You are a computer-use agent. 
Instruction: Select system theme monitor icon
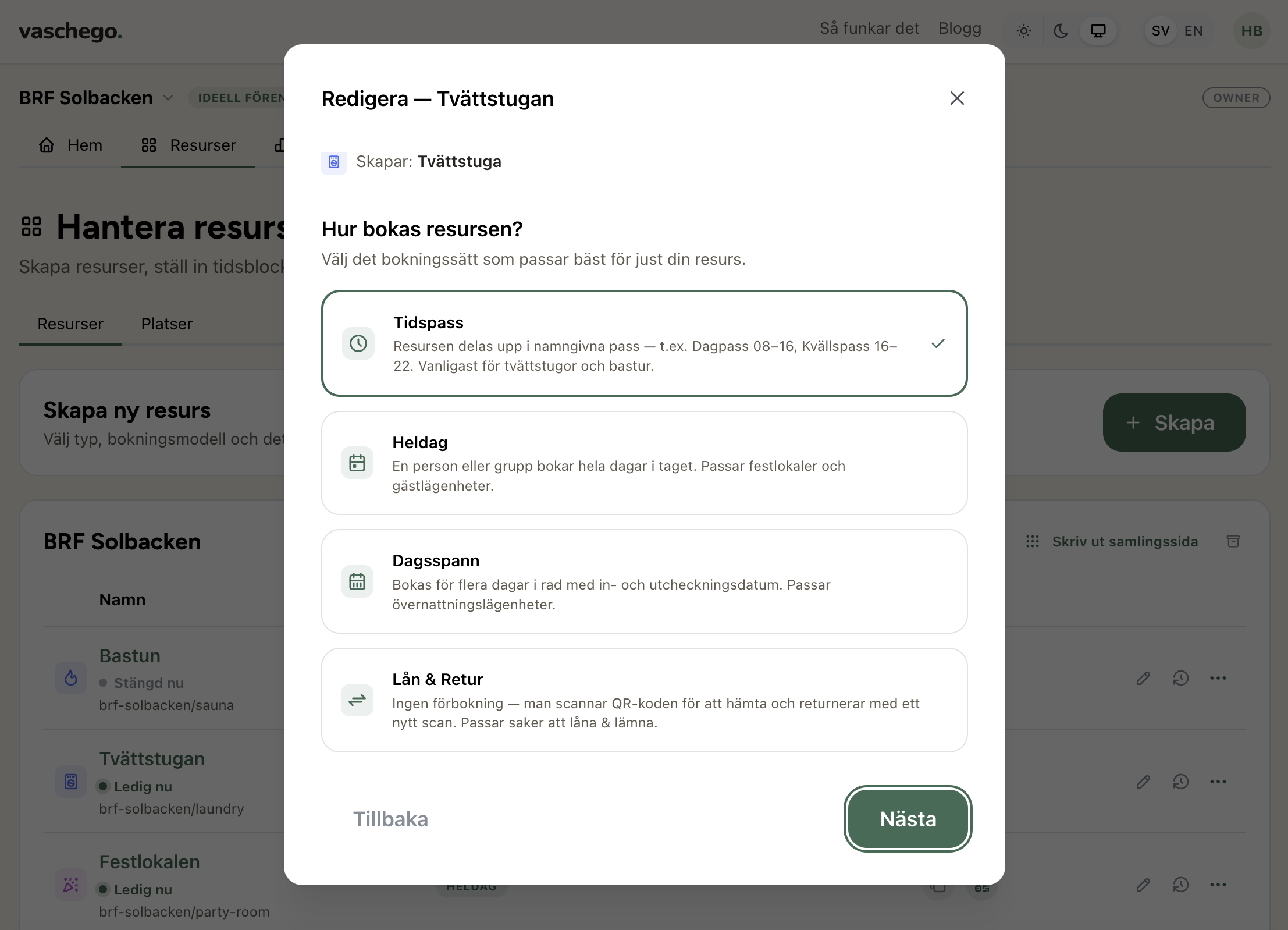pos(1098,31)
